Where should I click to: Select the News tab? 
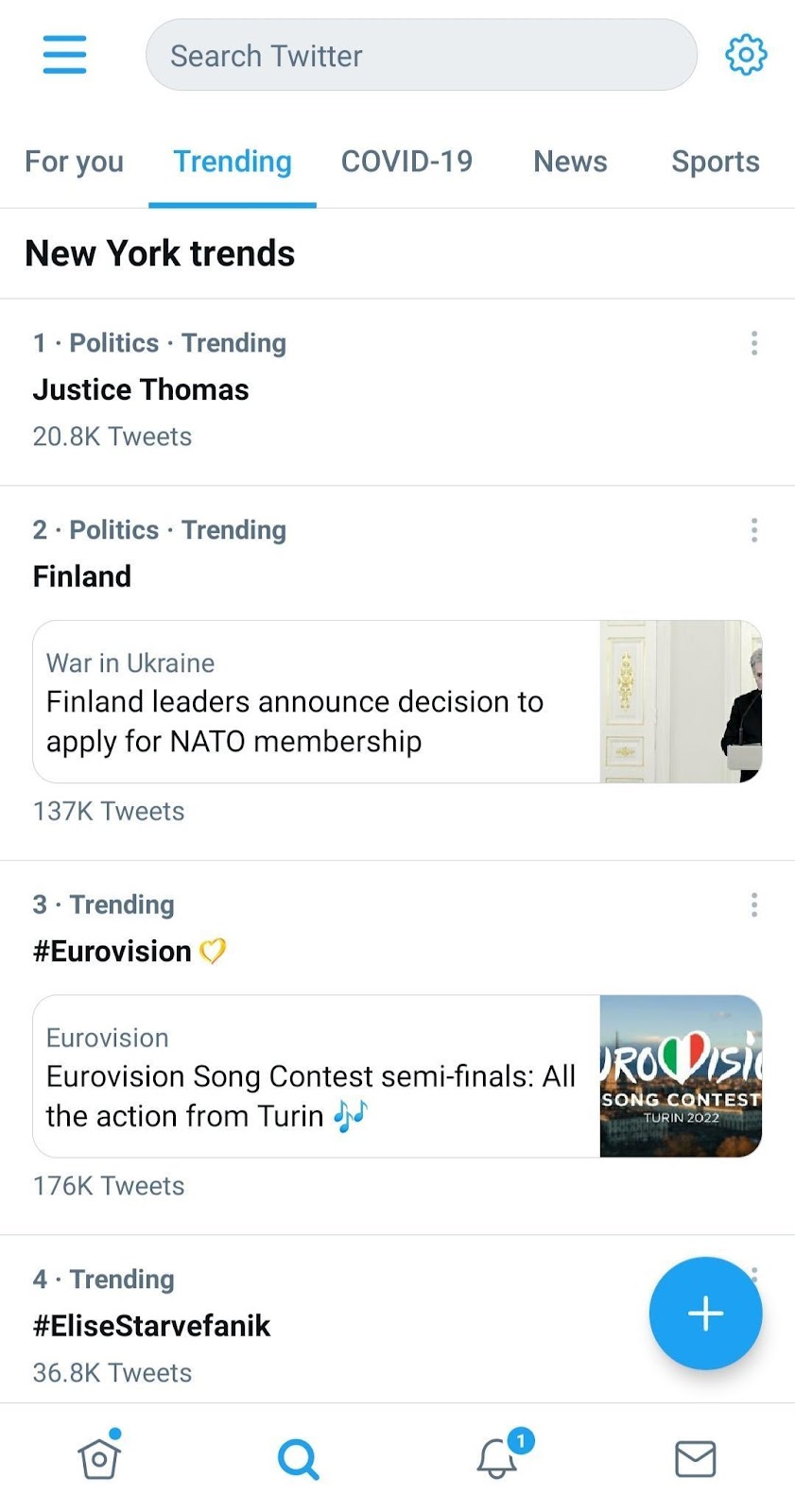click(570, 162)
